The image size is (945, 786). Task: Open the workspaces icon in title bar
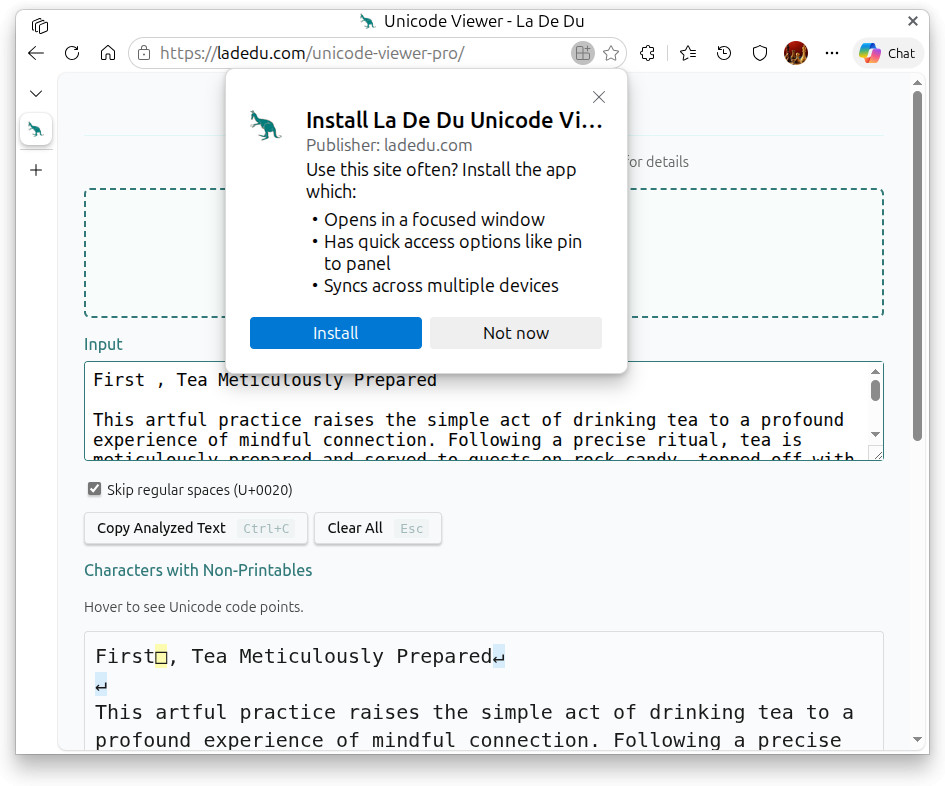click(40, 25)
